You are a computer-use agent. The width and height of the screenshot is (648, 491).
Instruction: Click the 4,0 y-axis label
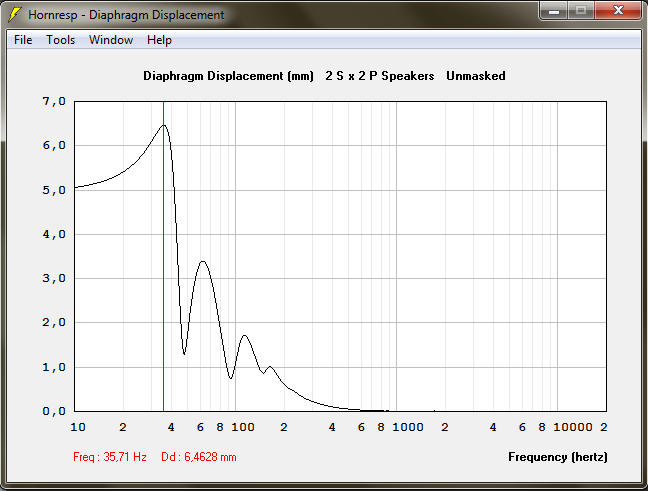point(54,234)
